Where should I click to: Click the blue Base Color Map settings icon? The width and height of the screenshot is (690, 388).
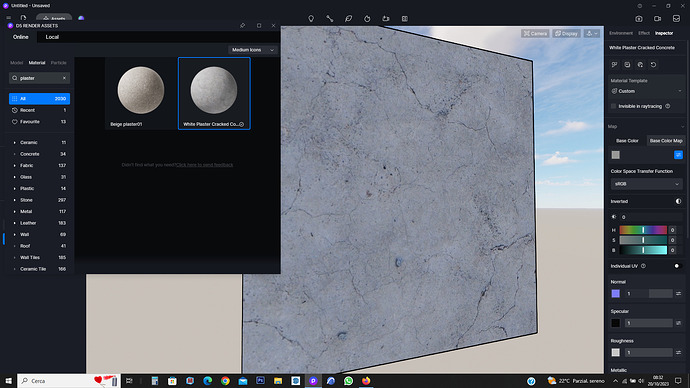point(678,155)
